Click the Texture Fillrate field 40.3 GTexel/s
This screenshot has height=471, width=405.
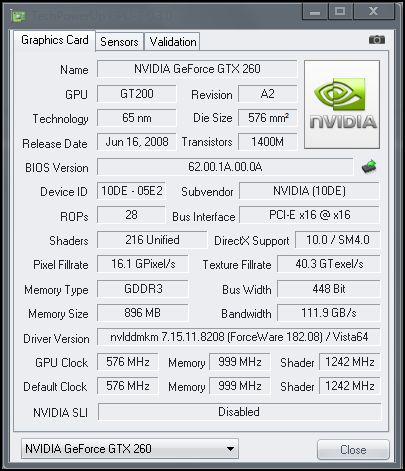329,264
